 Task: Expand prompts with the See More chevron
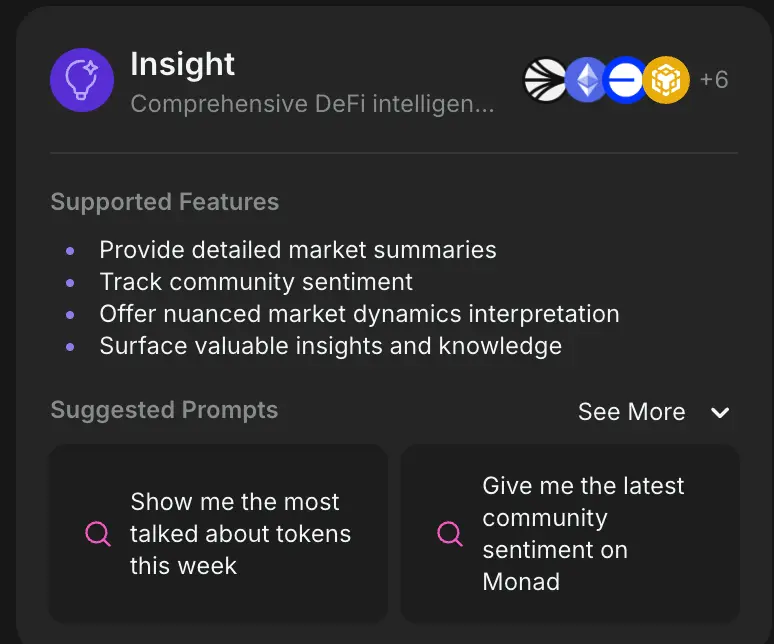720,412
